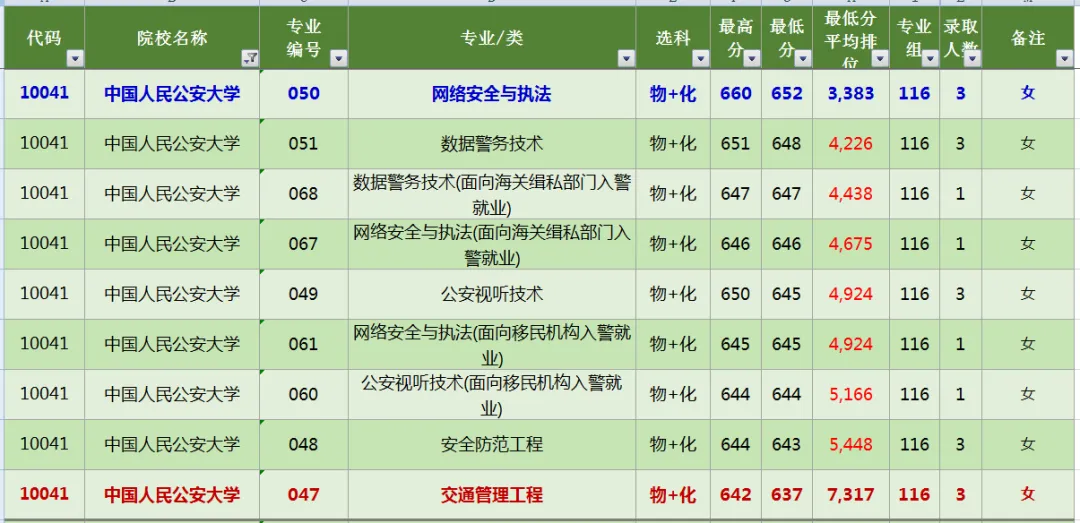The width and height of the screenshot is (1080, 523).
Task: Click the ranking value 4,438
Action: point(851,194)
